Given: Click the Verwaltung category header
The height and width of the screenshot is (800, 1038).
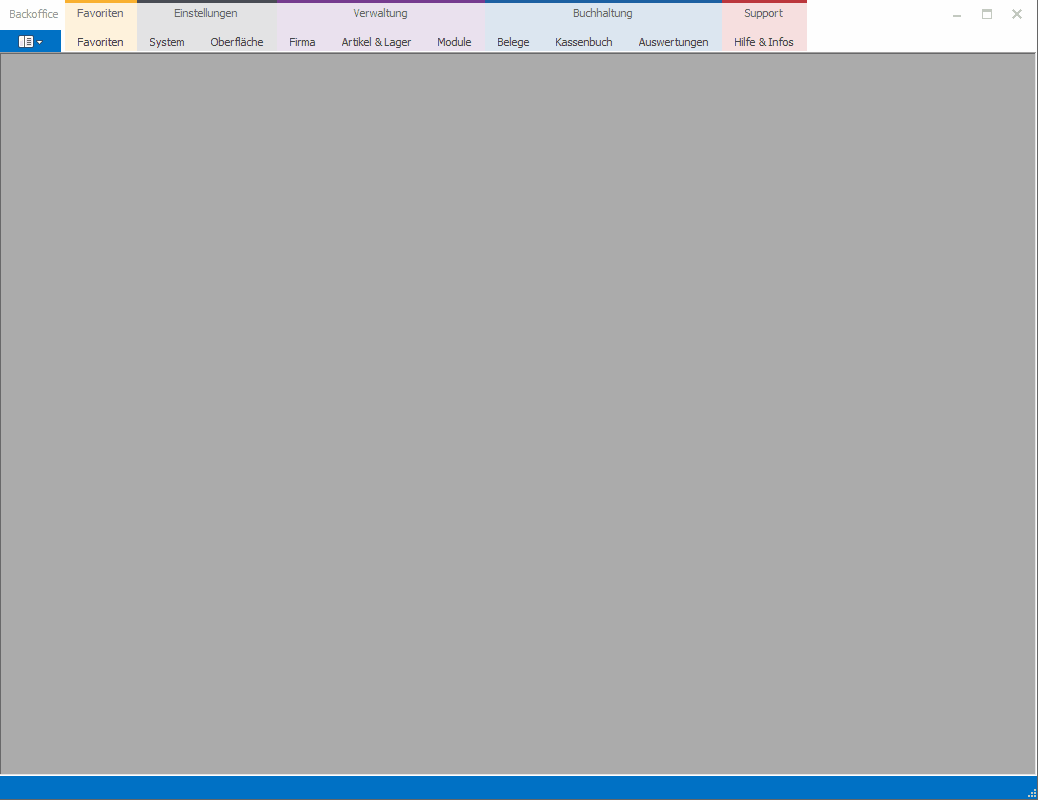Looking at the screenshot, I should click(381, 13).
